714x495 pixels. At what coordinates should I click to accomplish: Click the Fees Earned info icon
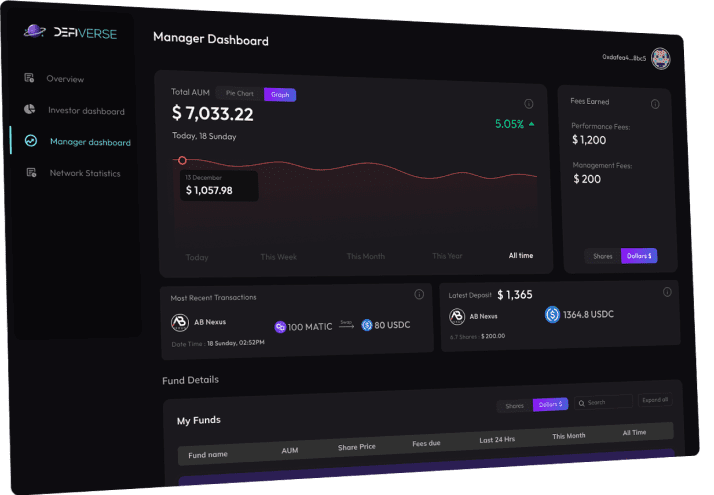pos(655,104)
